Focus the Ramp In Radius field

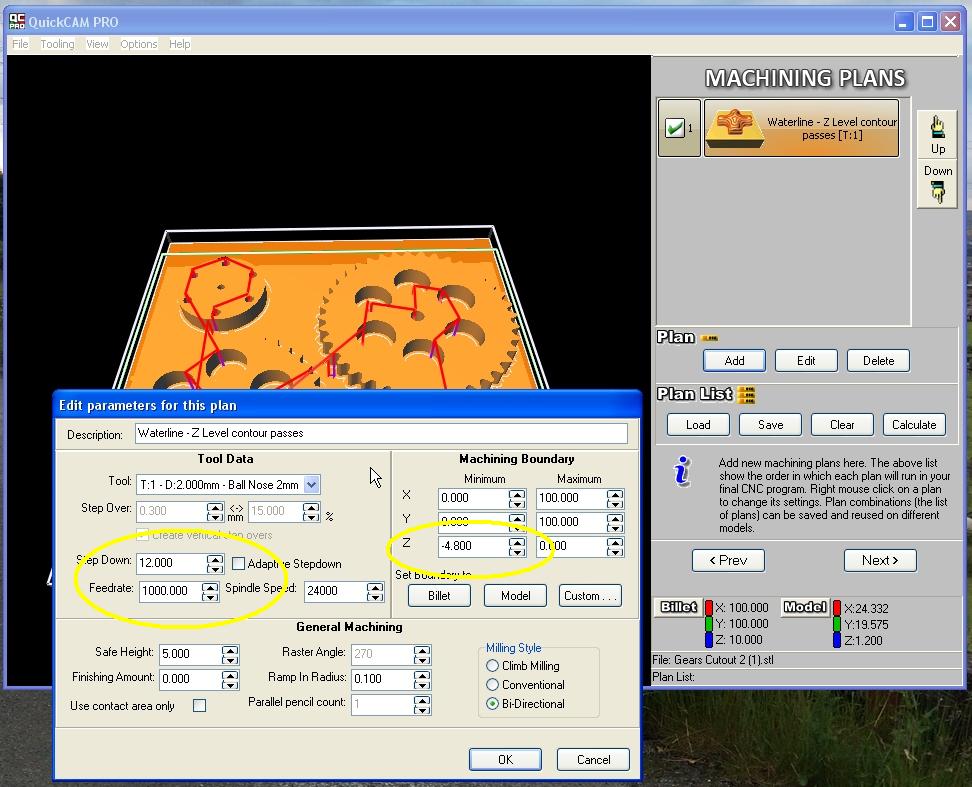[x=383, y=679]
